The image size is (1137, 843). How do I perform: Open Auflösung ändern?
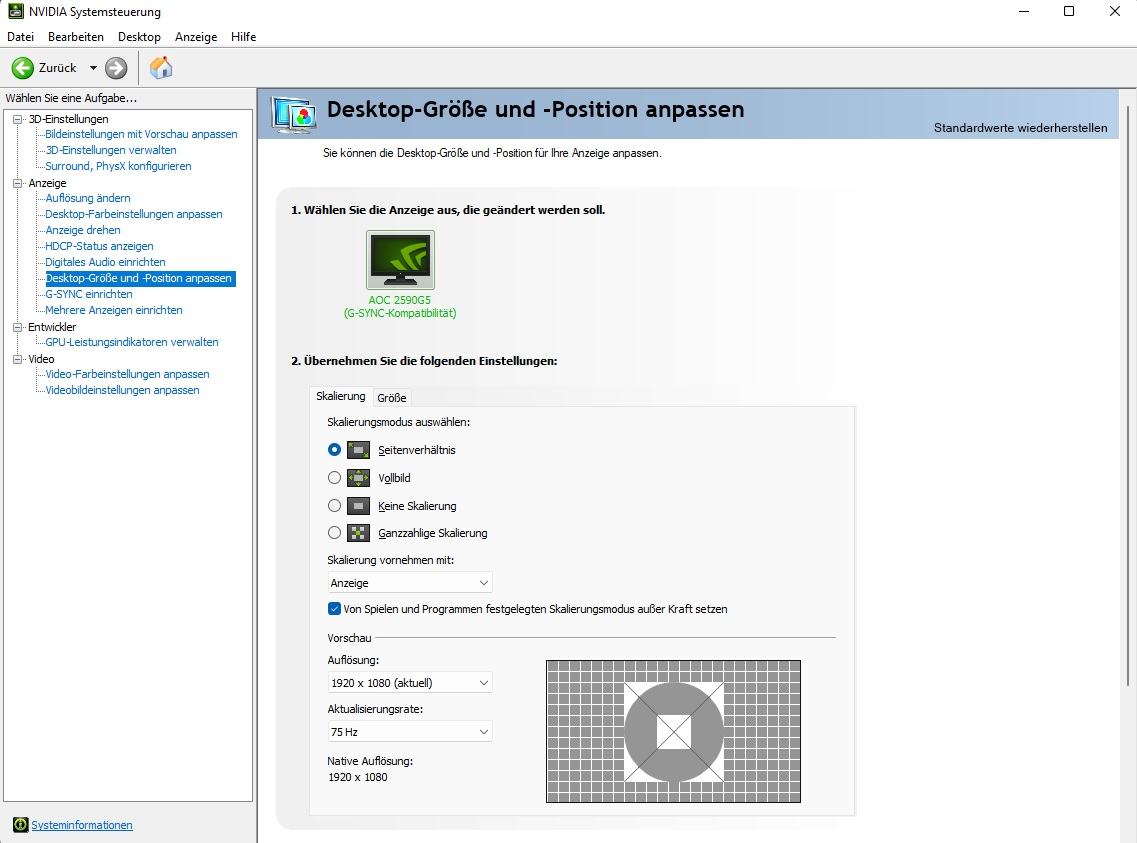(x=88, y=198)
